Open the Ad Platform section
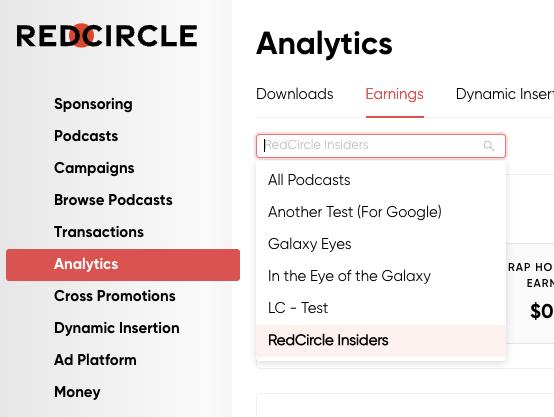Image resolution: width=554 pixels, height=417 pixels. pyautogui.click(x=95, y=360)
